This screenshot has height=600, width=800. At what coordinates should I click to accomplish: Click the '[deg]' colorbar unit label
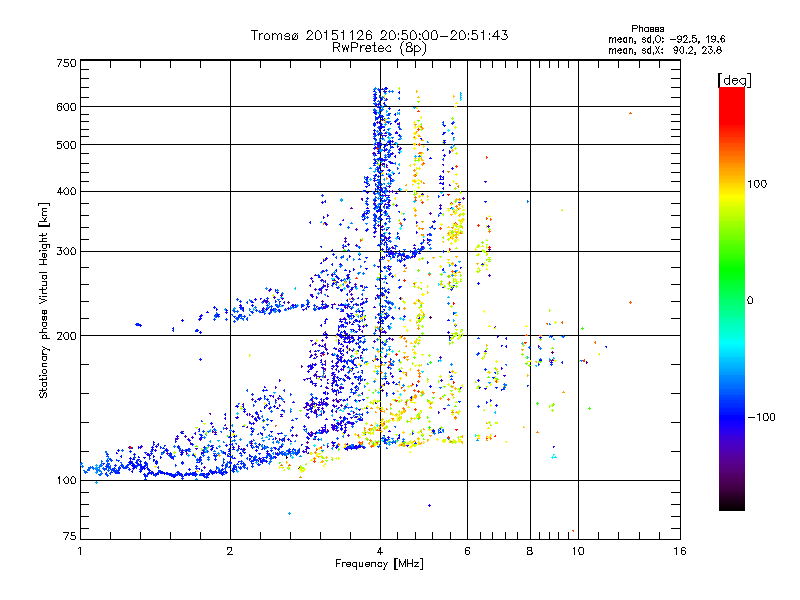pos(734,80)
